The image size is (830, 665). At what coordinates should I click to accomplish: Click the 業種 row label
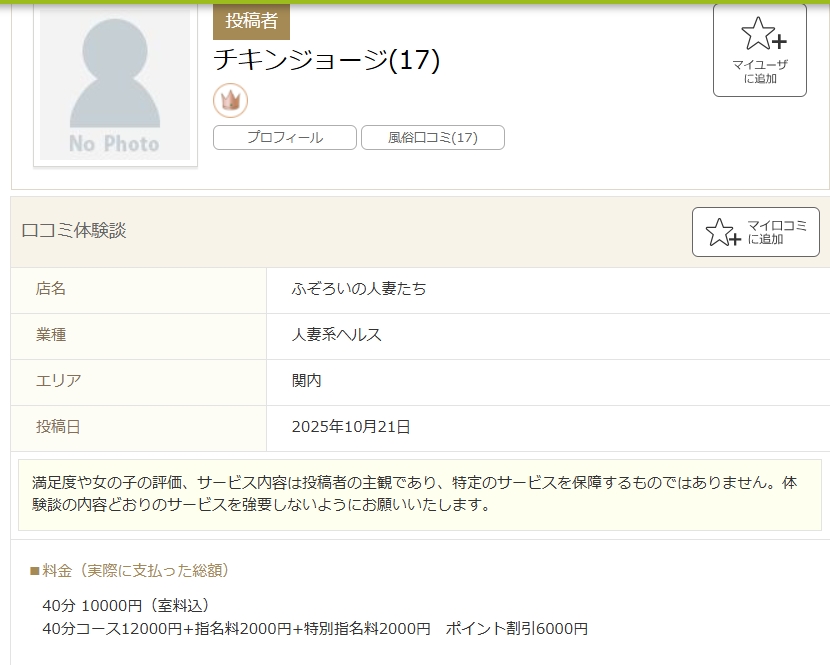coord(51,335)
